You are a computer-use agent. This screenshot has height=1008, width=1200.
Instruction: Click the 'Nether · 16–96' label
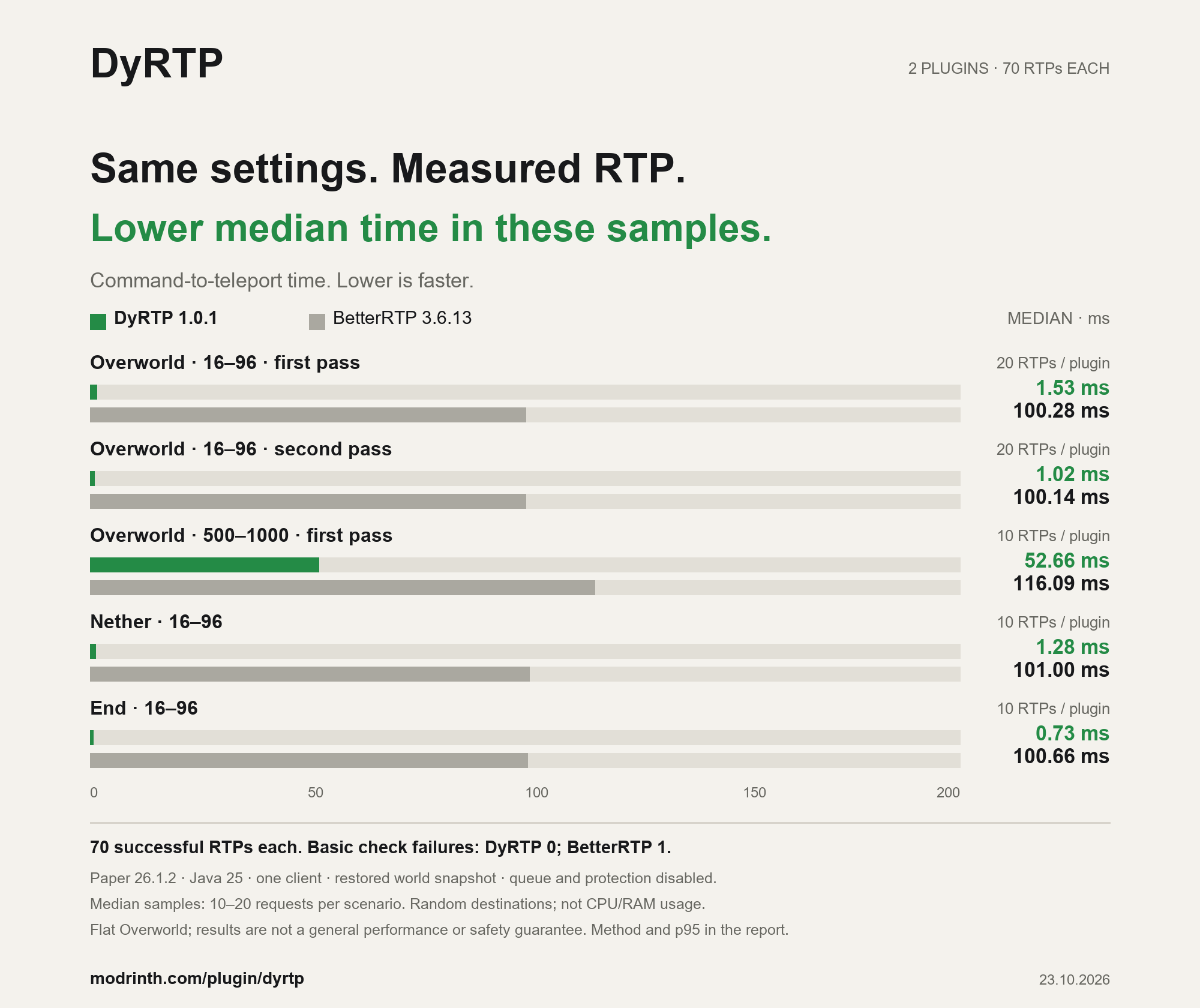(x=156, y=622)
